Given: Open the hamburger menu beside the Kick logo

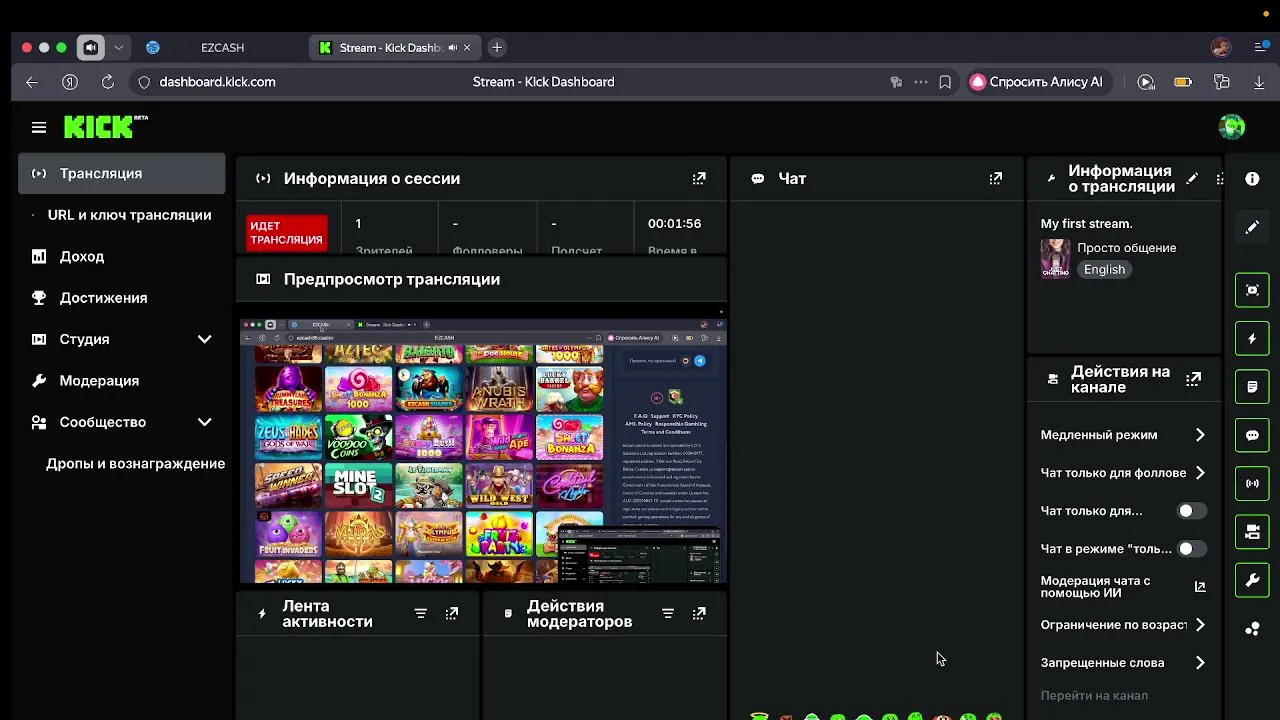Looking at the screenshot, I should pos(39,127).
